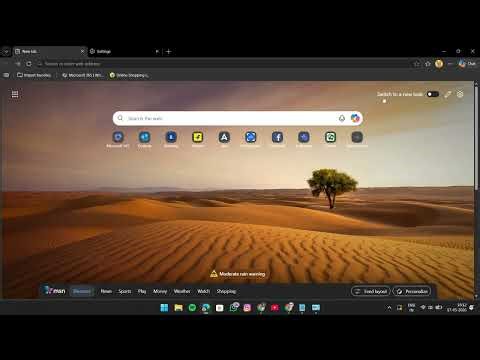Select the Weather feed tab
Viewport: 480px width, 360px height.
pyautogui.click(x=182, y=291)
